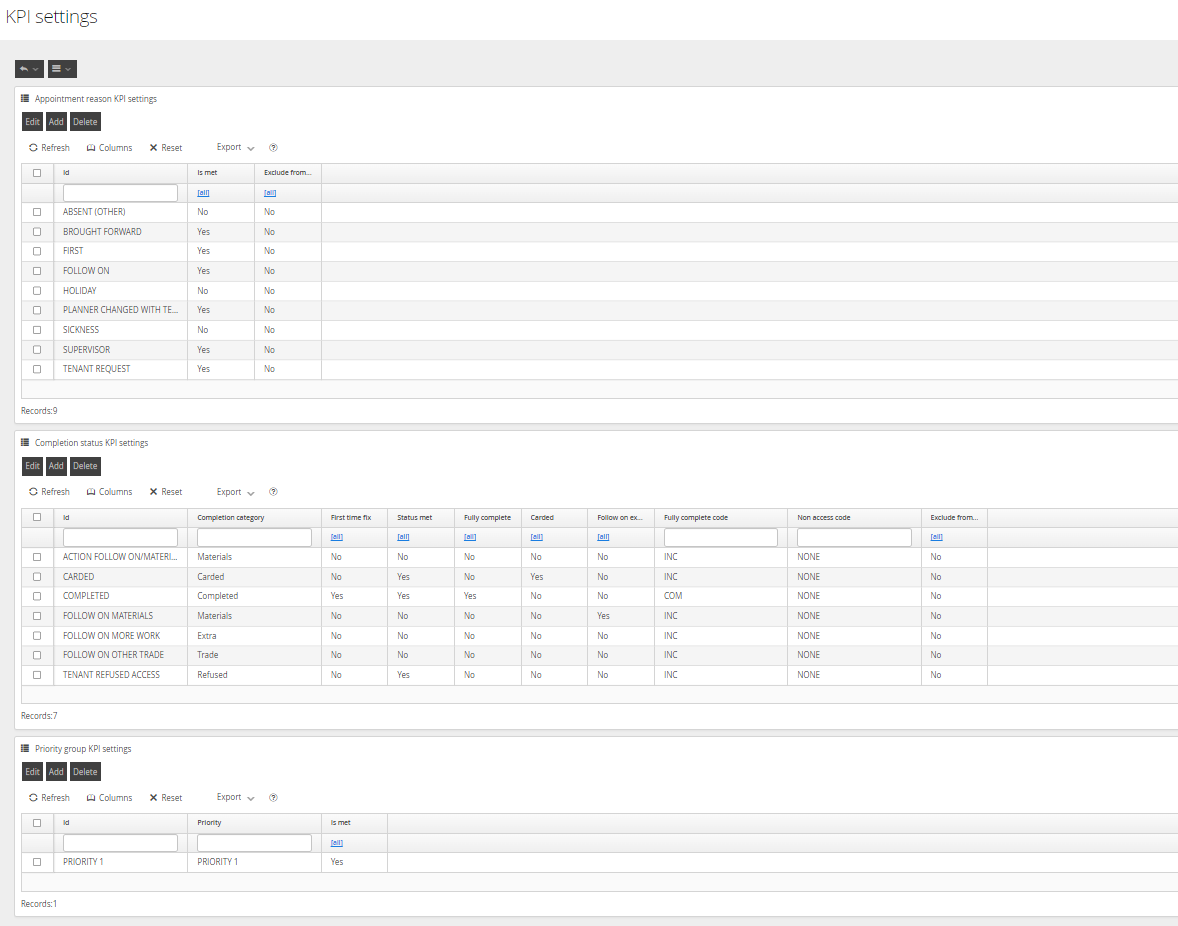
Task: Click help icon in Completion status toolbar
Action: coord(273,492)
